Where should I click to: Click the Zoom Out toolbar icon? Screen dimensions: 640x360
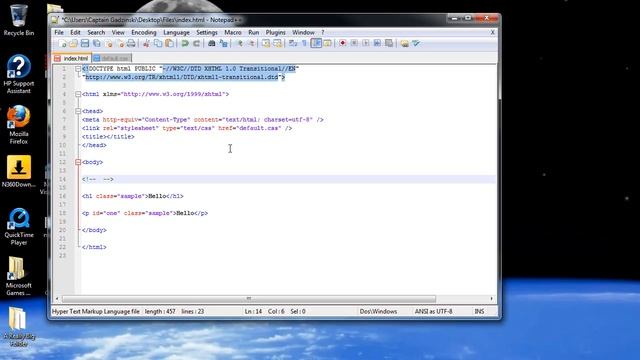coord(251,43)
